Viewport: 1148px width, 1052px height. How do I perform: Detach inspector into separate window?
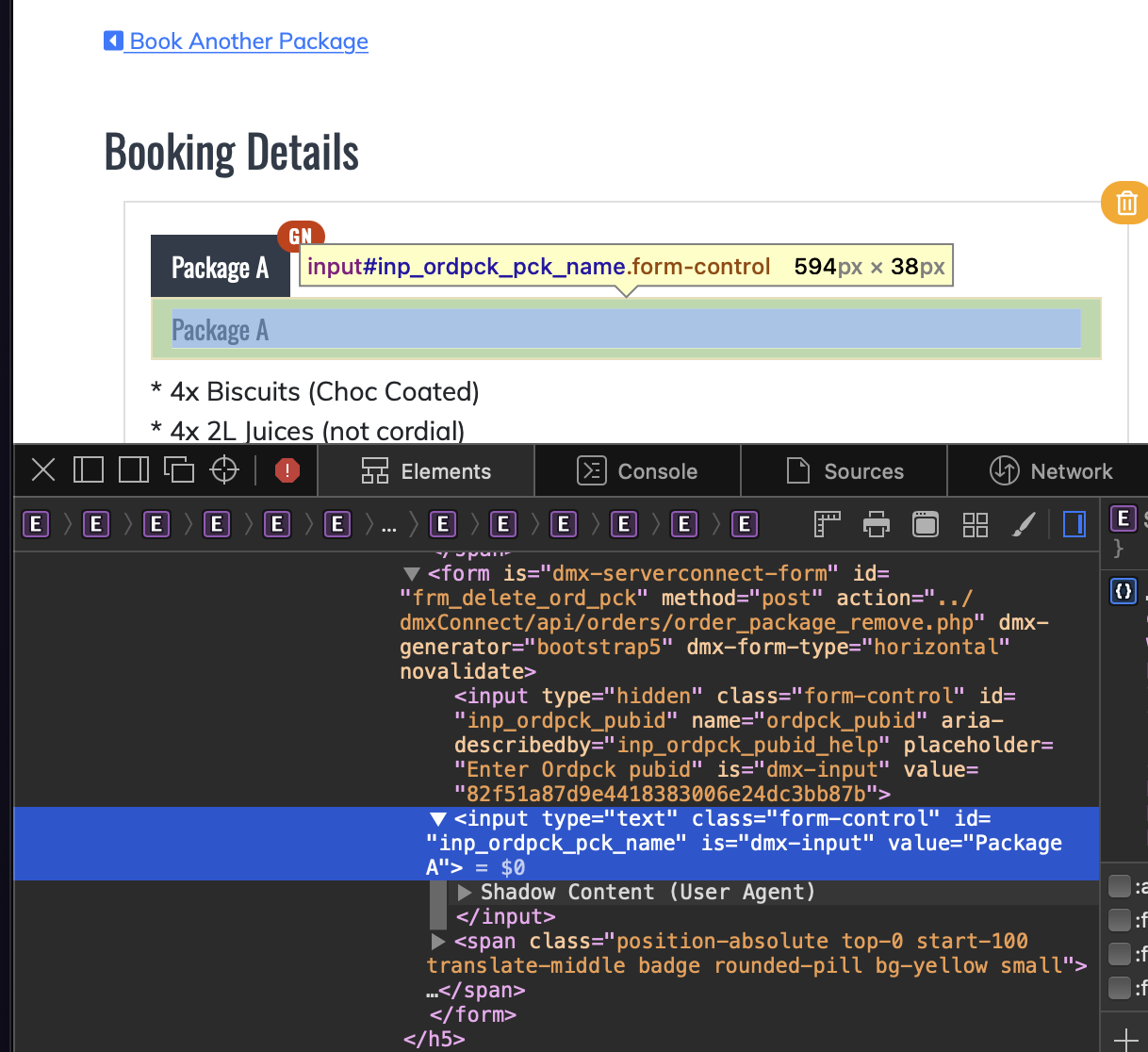tap(178, 469)
